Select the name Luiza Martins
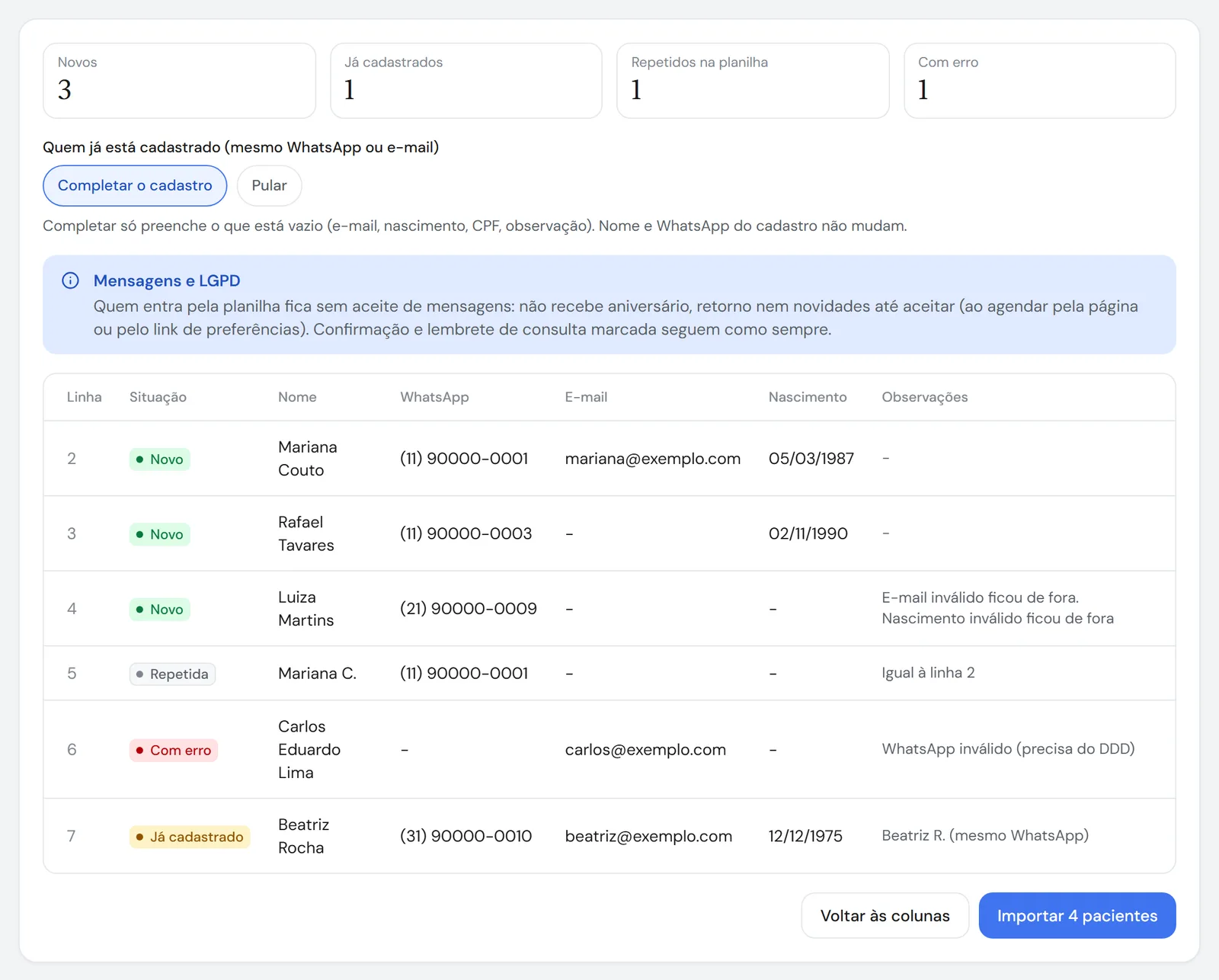The height and width of the screenshot is (980, 1219). pos(306,609)
